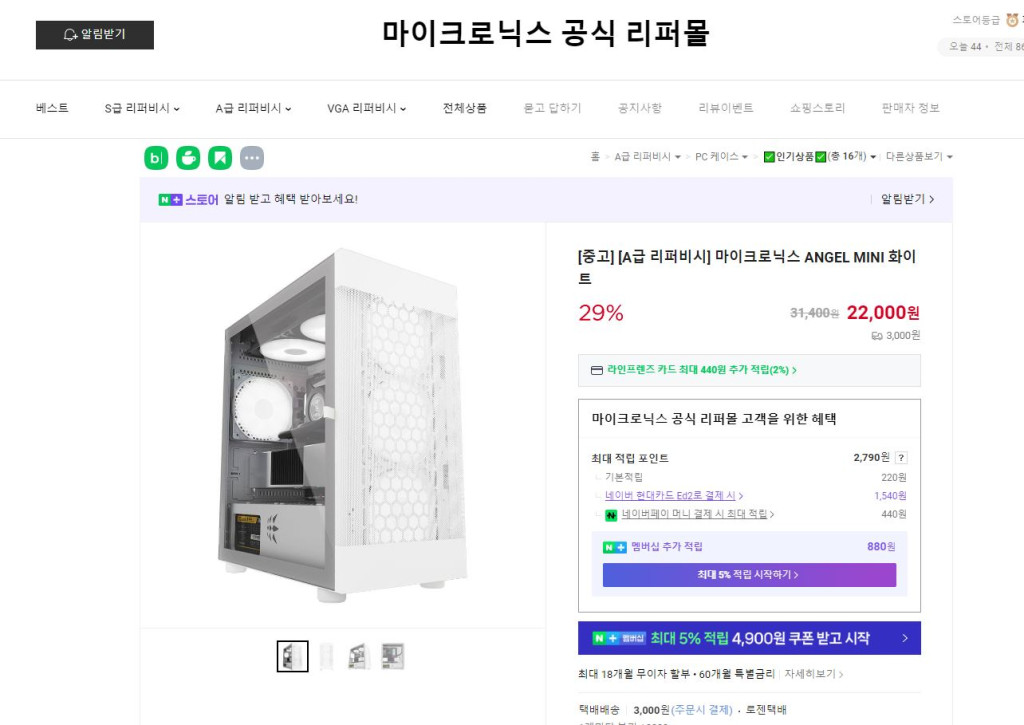
Task: Open the VGA 리퍼비시 dropdown
Action: tap(366, 108)
